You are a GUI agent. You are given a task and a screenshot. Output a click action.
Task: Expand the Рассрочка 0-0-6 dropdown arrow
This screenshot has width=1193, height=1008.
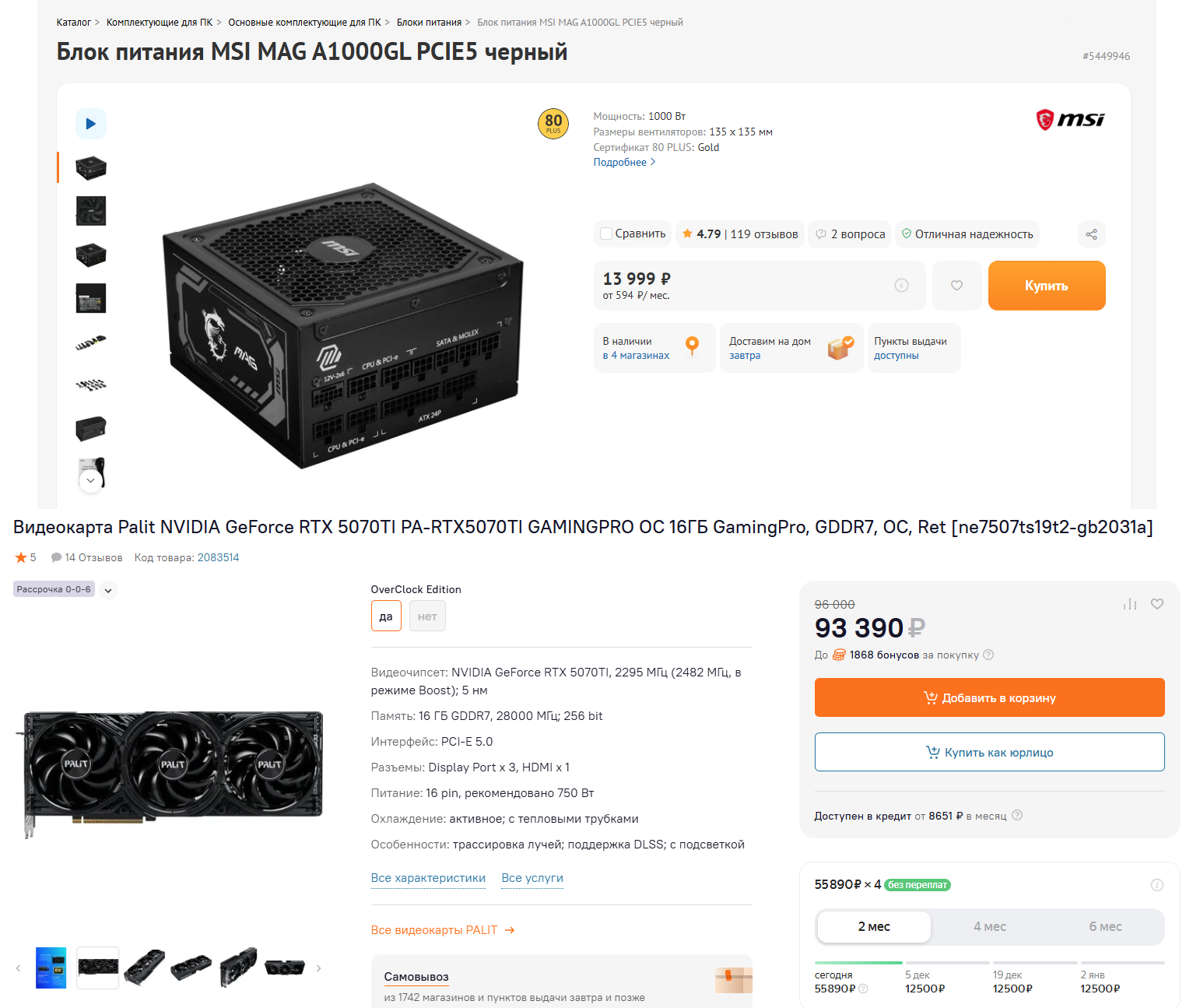108,590
